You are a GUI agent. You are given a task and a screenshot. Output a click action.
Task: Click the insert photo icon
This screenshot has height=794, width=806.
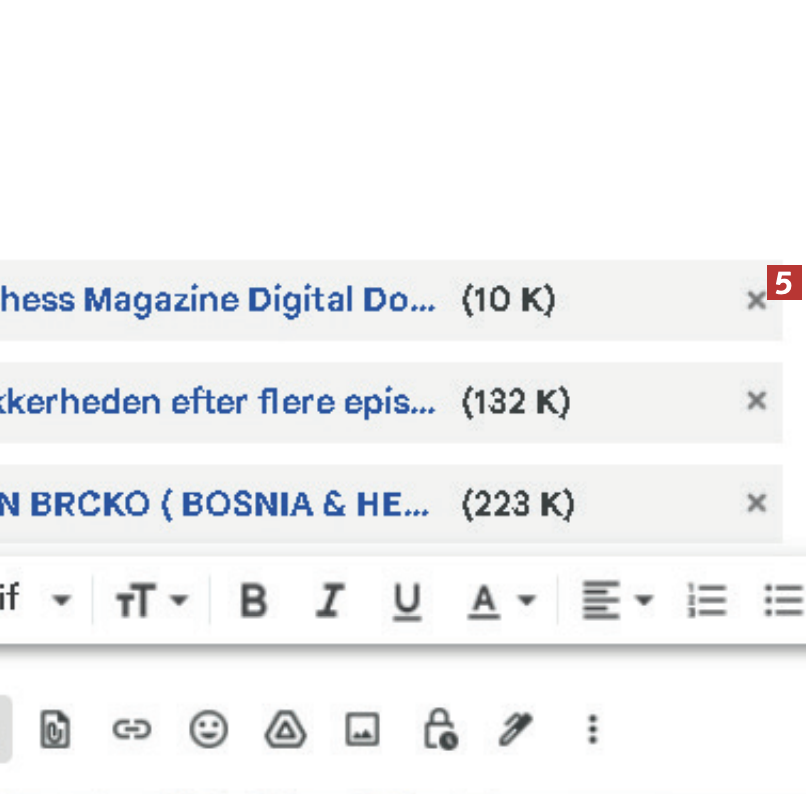tap(362, 730)
